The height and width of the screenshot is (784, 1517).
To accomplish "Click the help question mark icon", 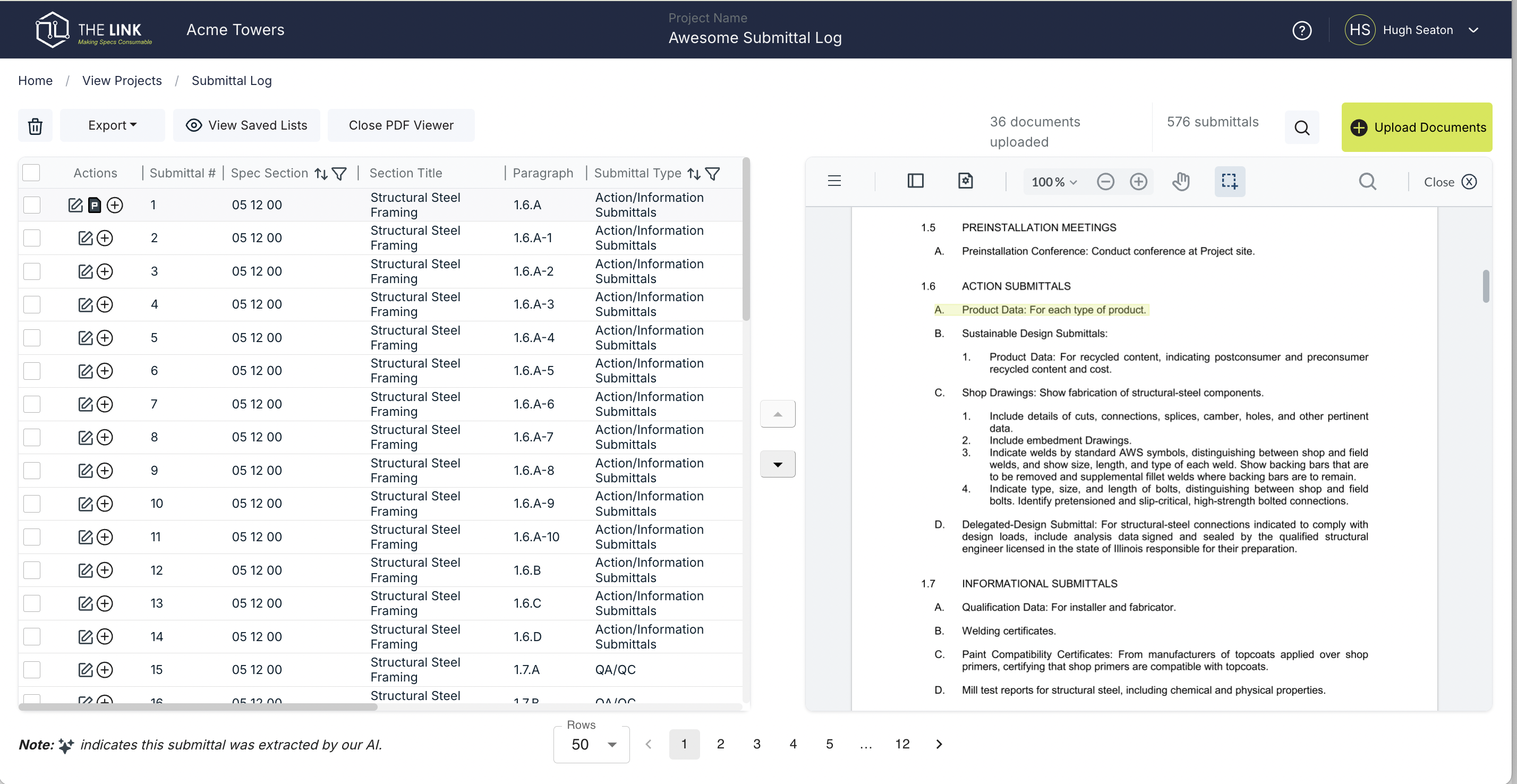I will [1301, 30].
